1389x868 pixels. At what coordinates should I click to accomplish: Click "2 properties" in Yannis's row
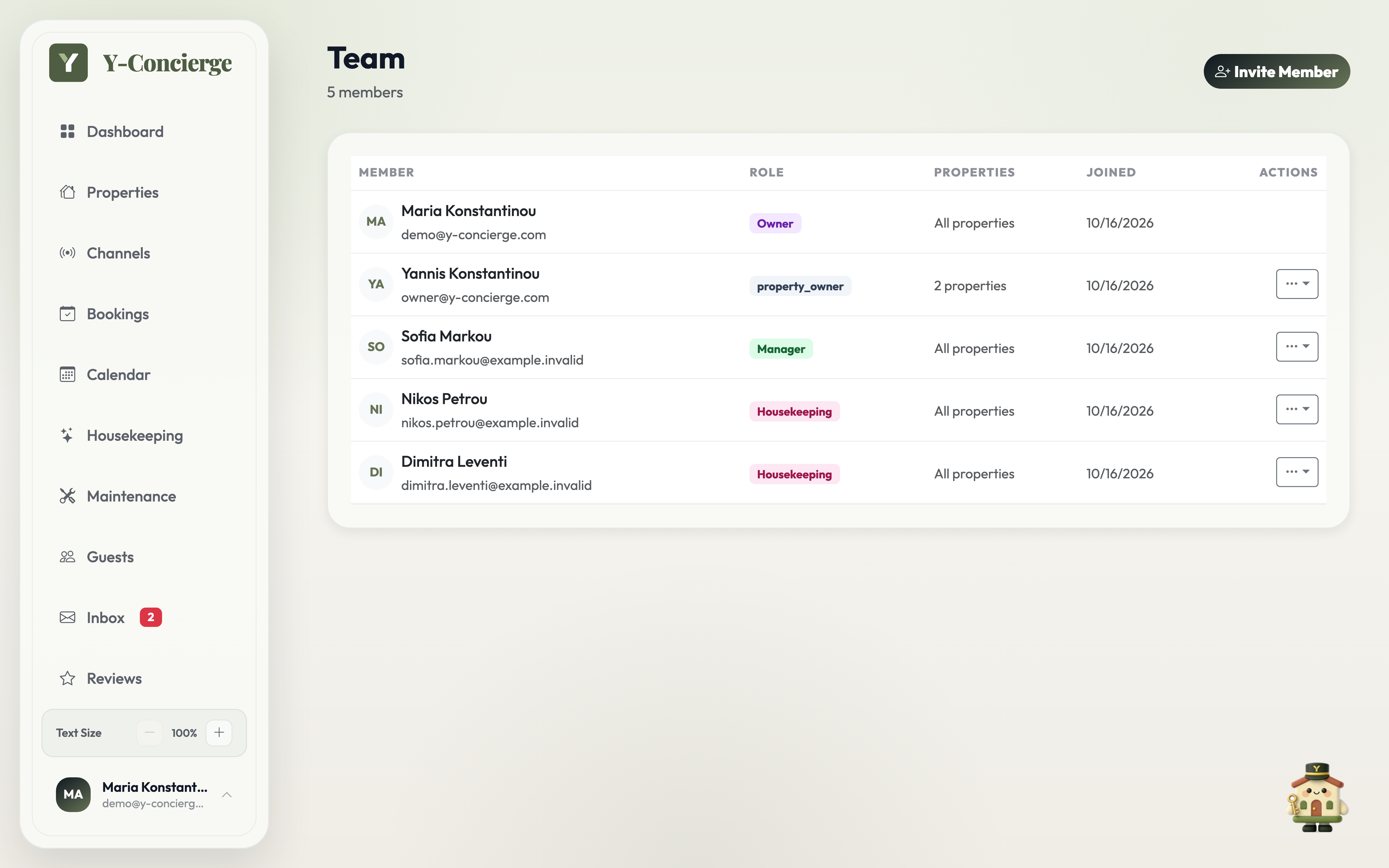coord(970,286)
